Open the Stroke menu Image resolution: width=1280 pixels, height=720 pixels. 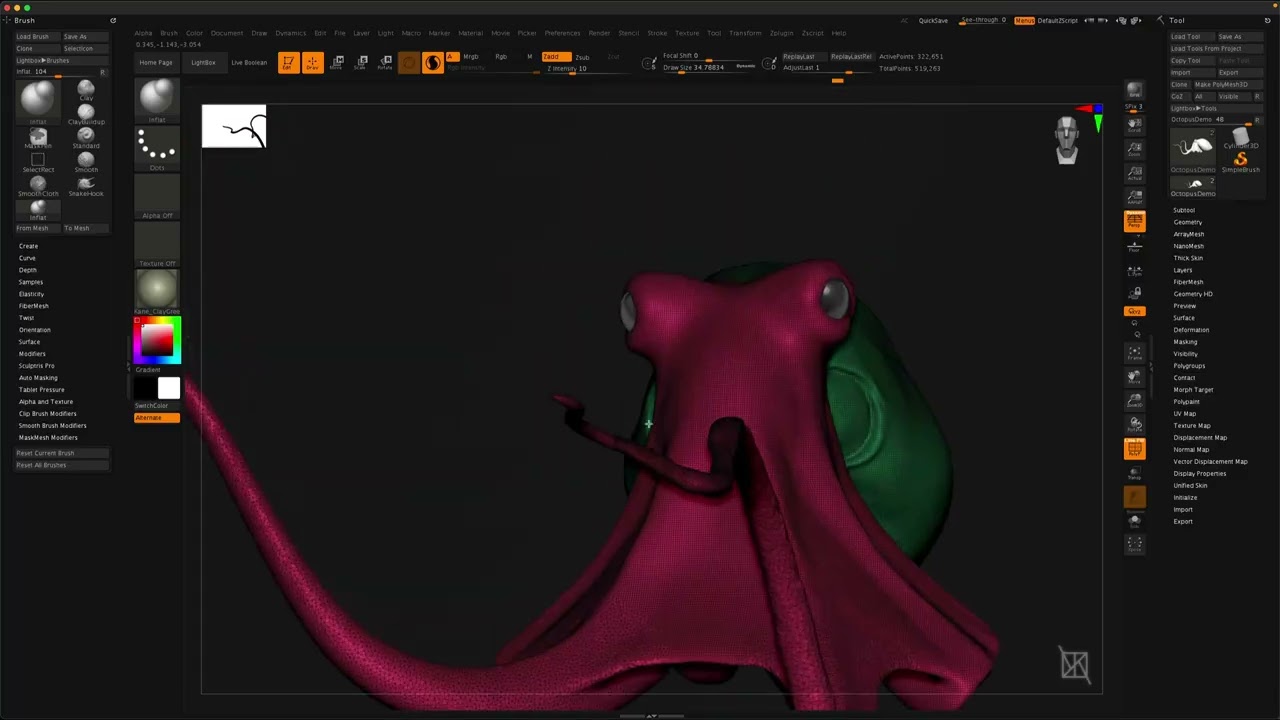(x=657, y=33)
